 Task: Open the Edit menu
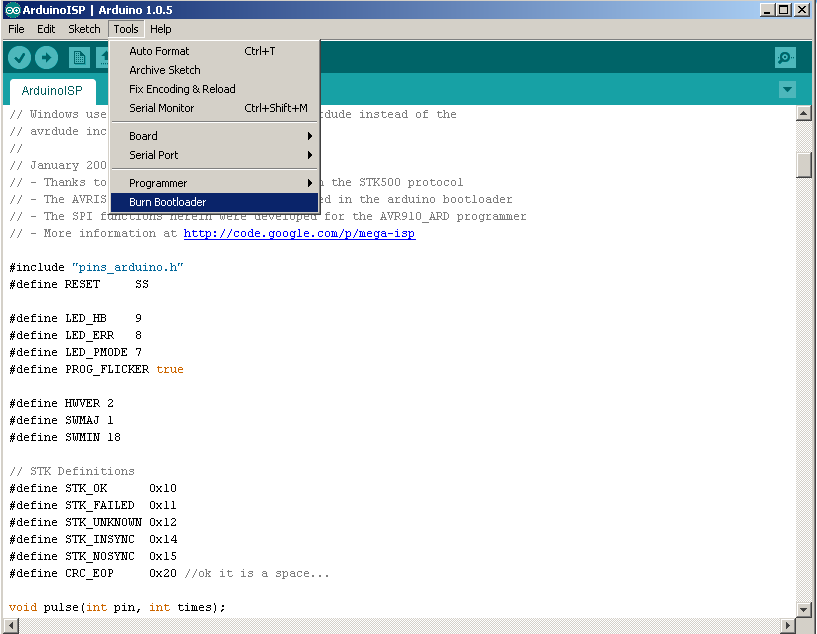[46, 29]
